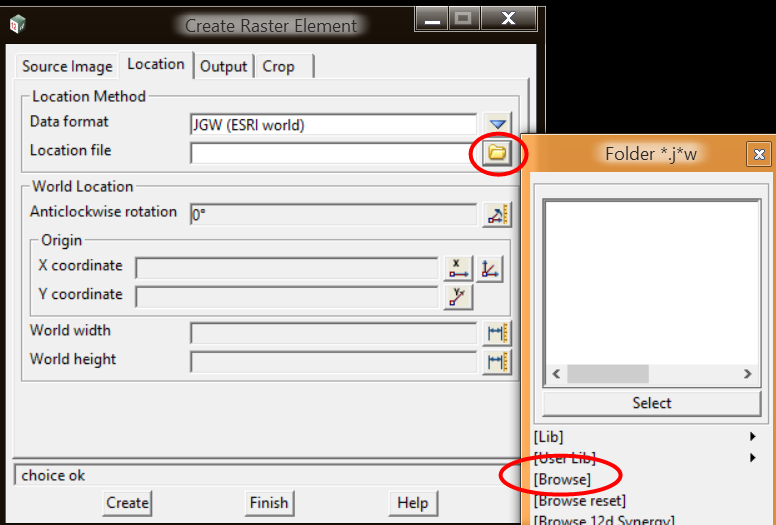Screen dimensions: 776x525
Task: Click the 'choice ok' status message bar
Action: point(265,476)
